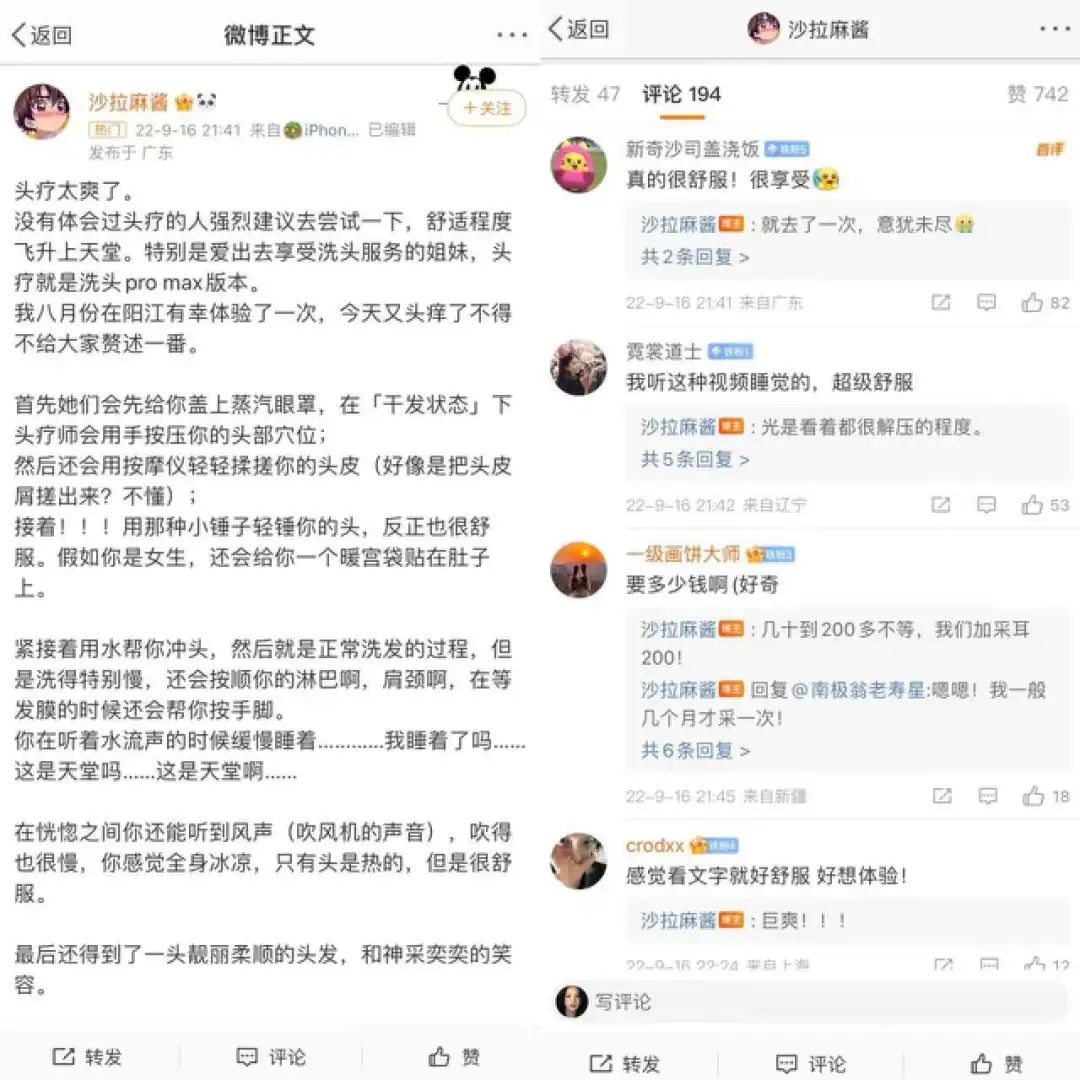
Task: Open the 赞 742 likes list
Action: click(1037, 94)
